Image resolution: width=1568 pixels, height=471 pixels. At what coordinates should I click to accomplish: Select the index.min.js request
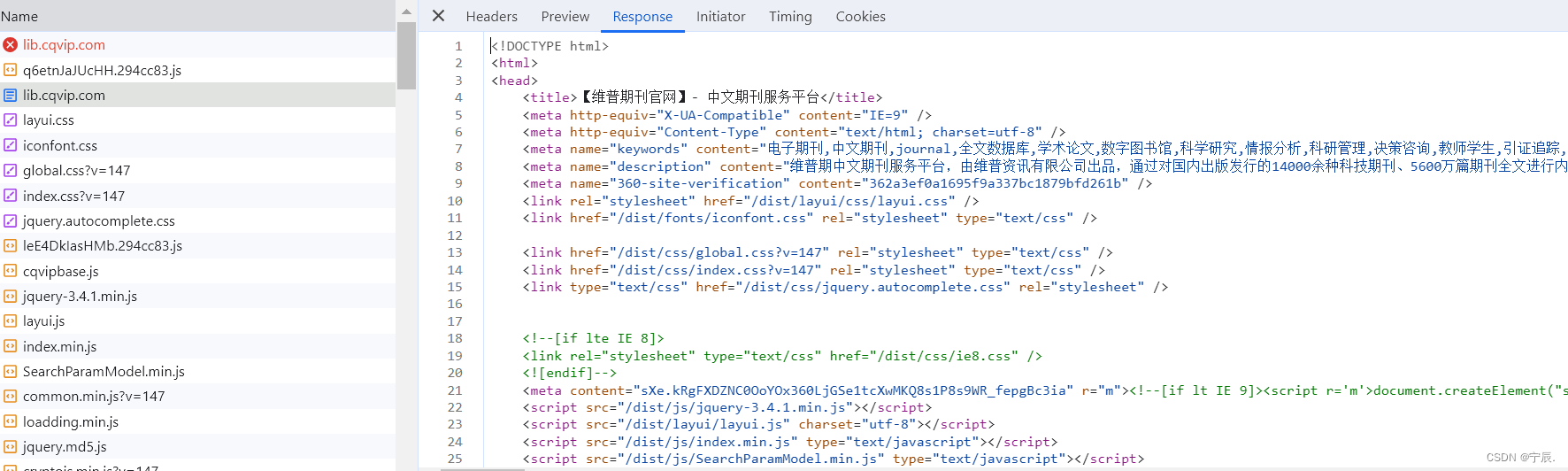tap(197, 346)
